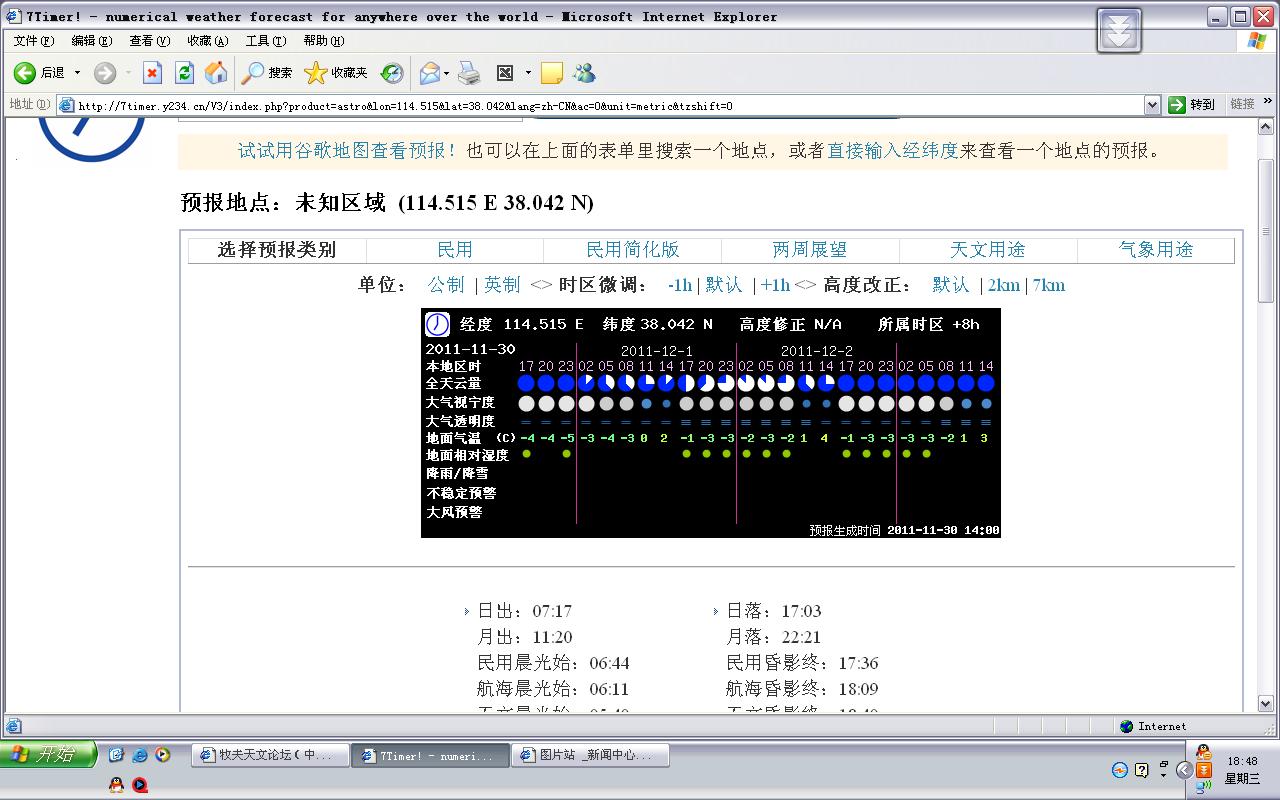Click the forecast chart image
Screen dimensions: 1280x800
tap(711, 423)
